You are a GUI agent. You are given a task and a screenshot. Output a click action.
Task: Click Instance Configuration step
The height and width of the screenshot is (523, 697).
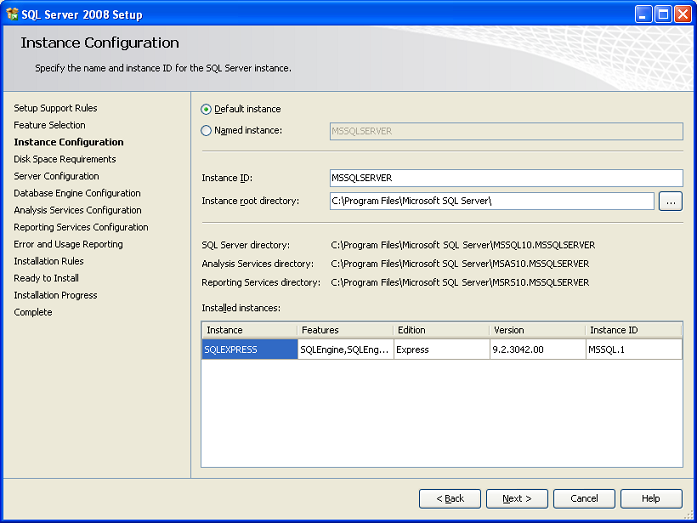[x=68, y=142]
